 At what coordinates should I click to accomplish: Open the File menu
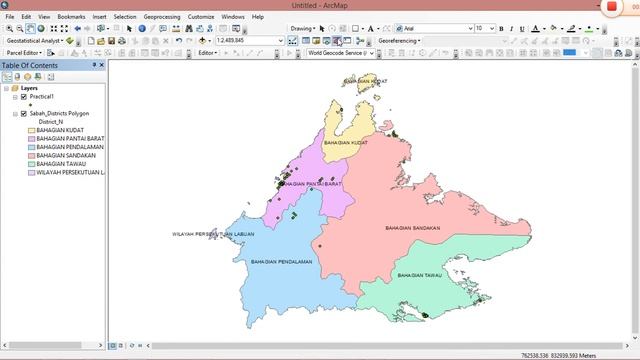(10, 17)
